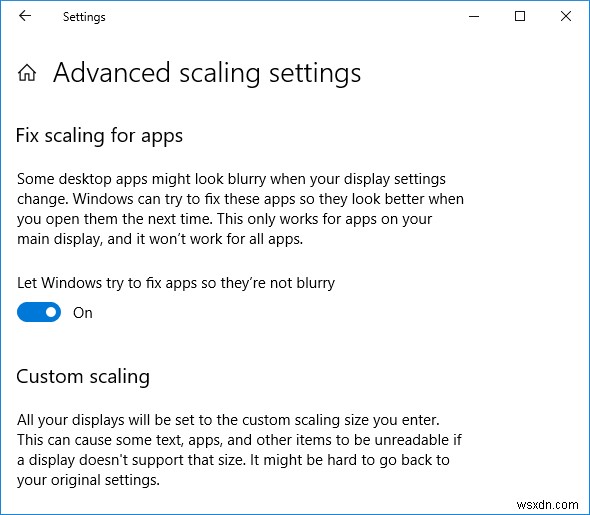Click the On label beside the toggle
Screen dimensions: 590x515
[x=83, y=313]
